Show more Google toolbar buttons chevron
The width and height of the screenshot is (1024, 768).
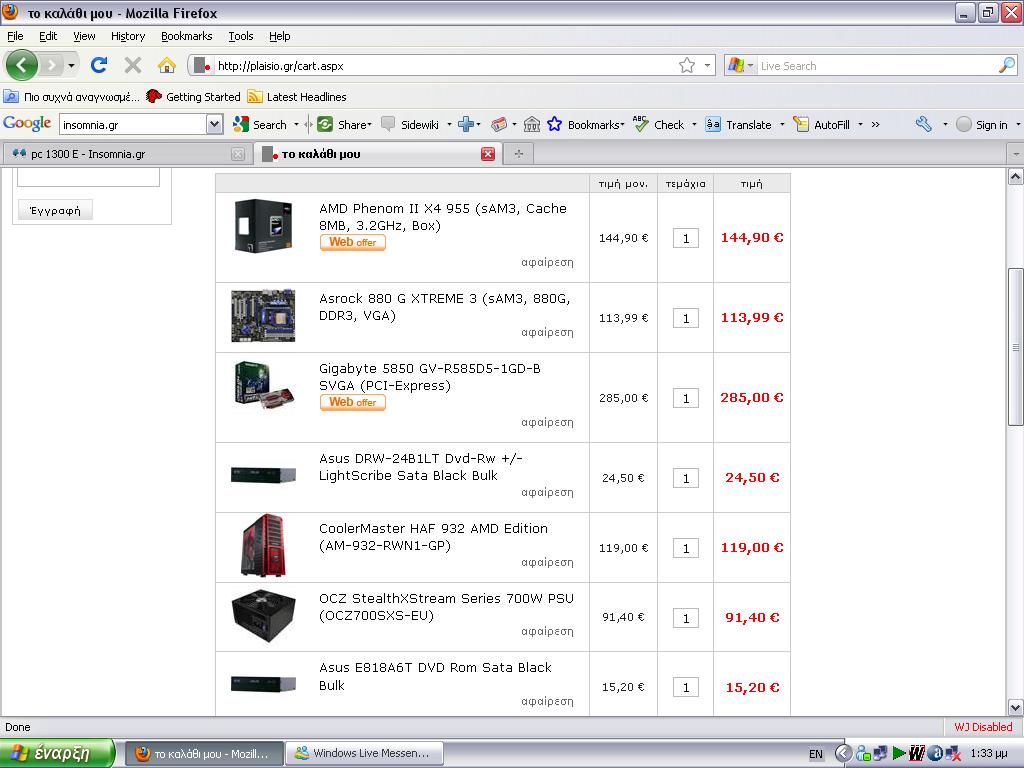point(875,124)
